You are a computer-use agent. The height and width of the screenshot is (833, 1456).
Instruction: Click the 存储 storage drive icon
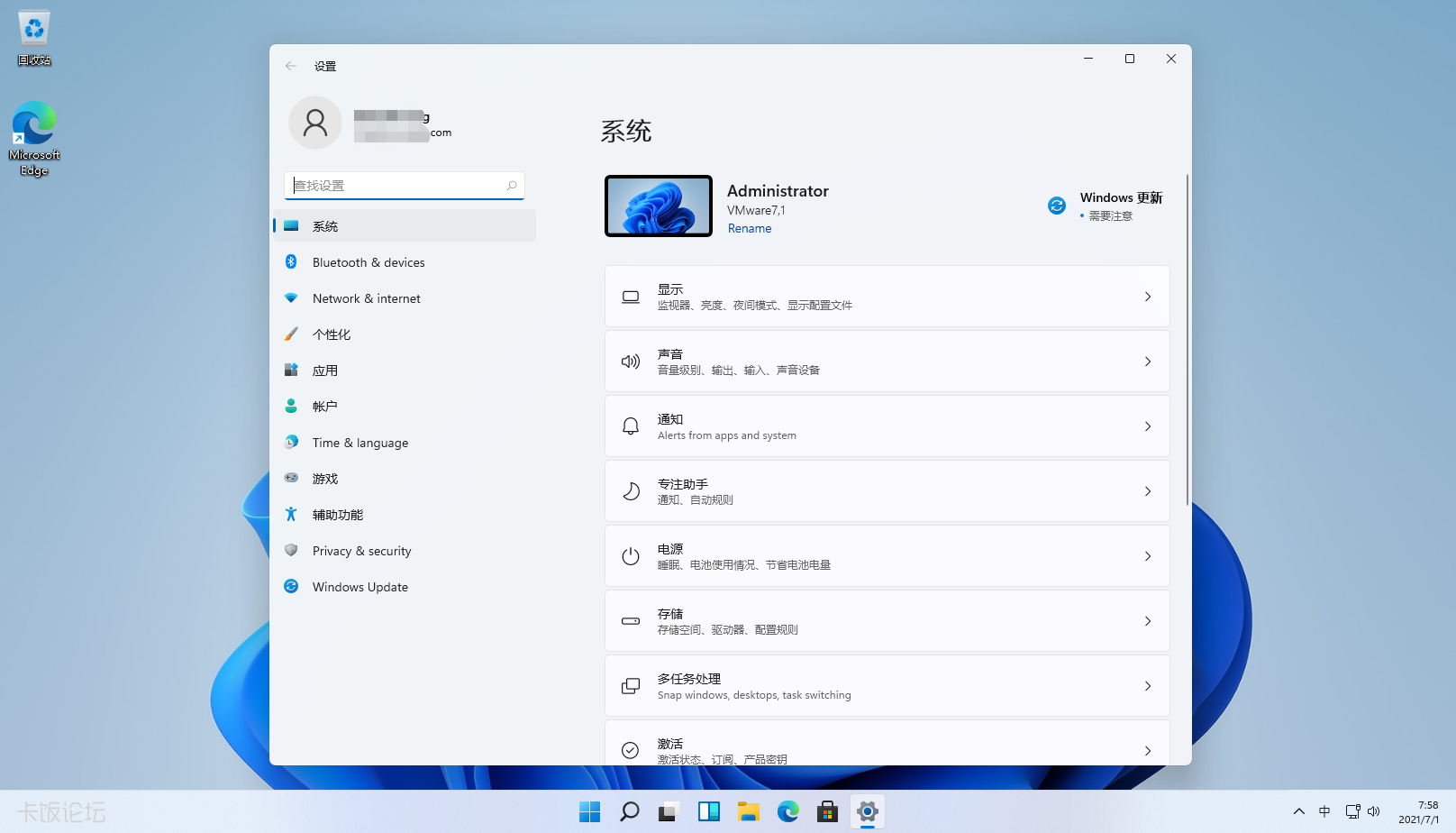click(631, 621)
